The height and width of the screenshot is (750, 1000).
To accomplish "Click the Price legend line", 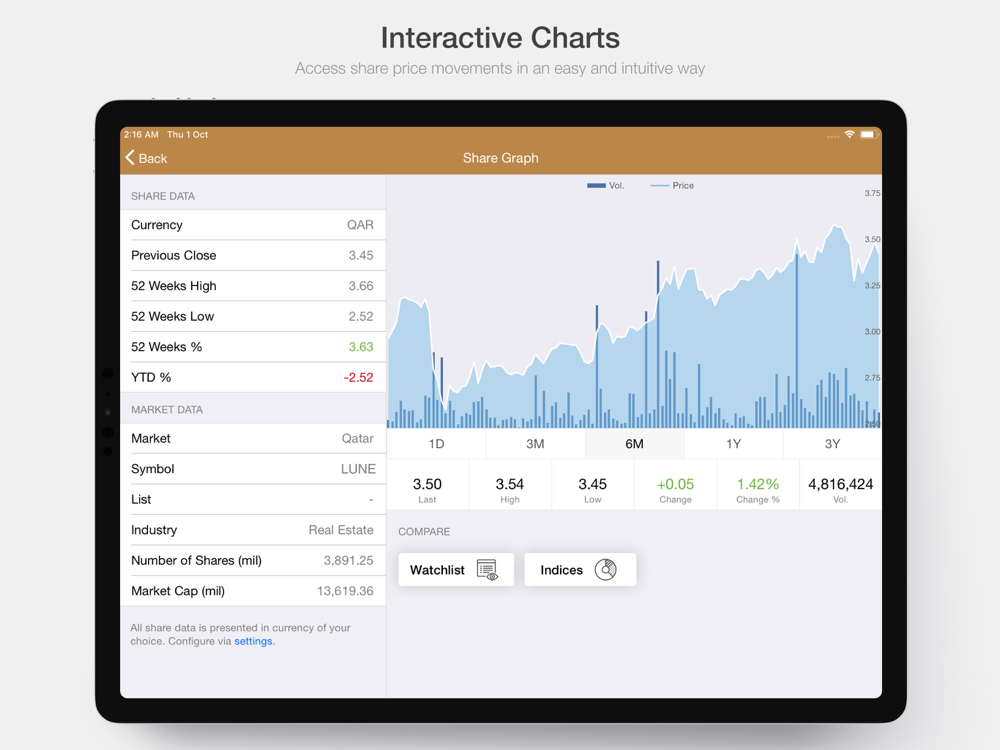I will point(659,186).
